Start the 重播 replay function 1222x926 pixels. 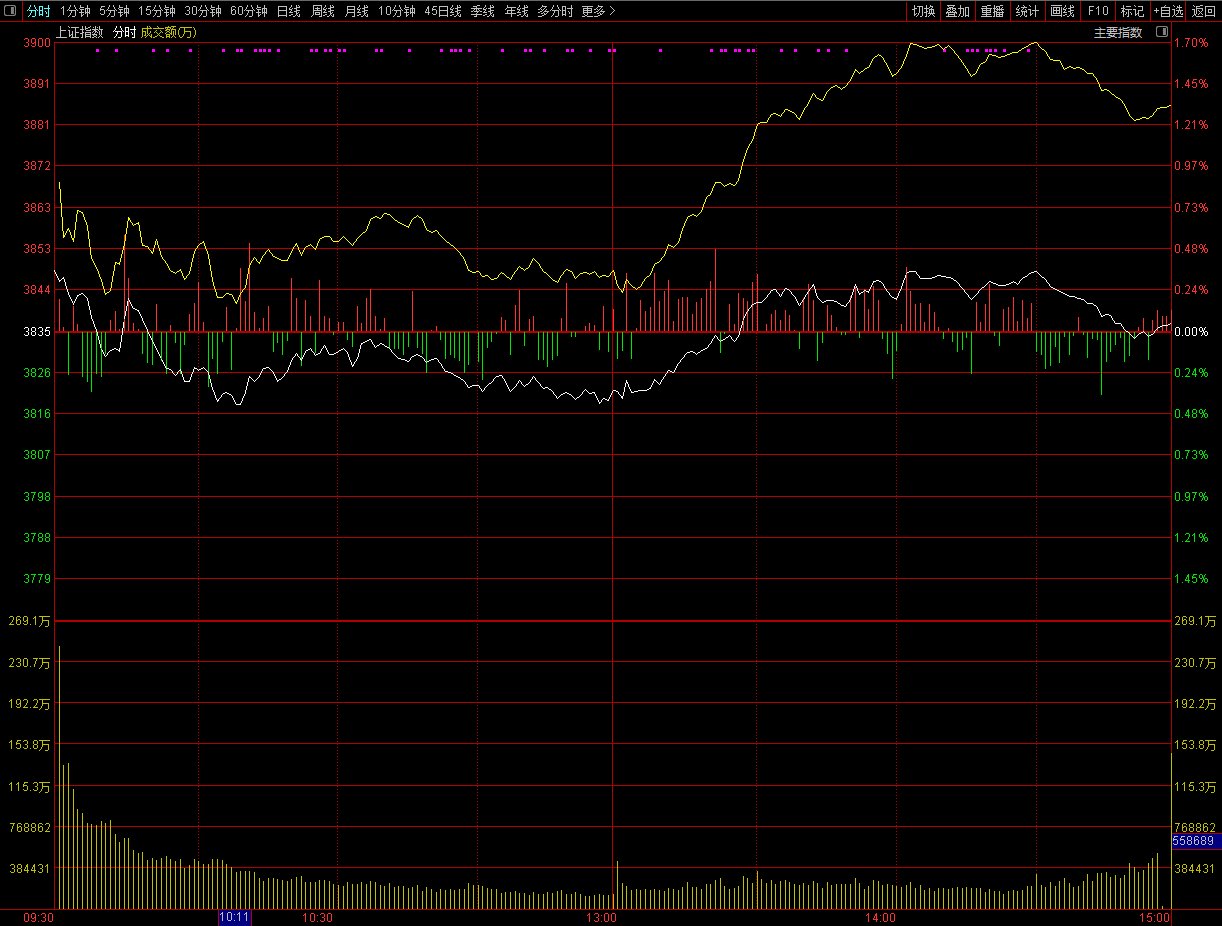[992, 11]
